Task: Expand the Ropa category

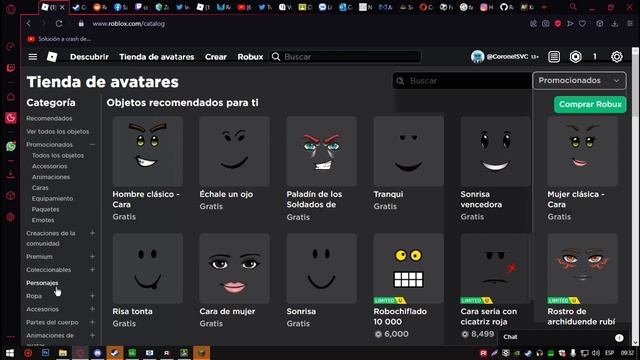Action: [92, 296]
